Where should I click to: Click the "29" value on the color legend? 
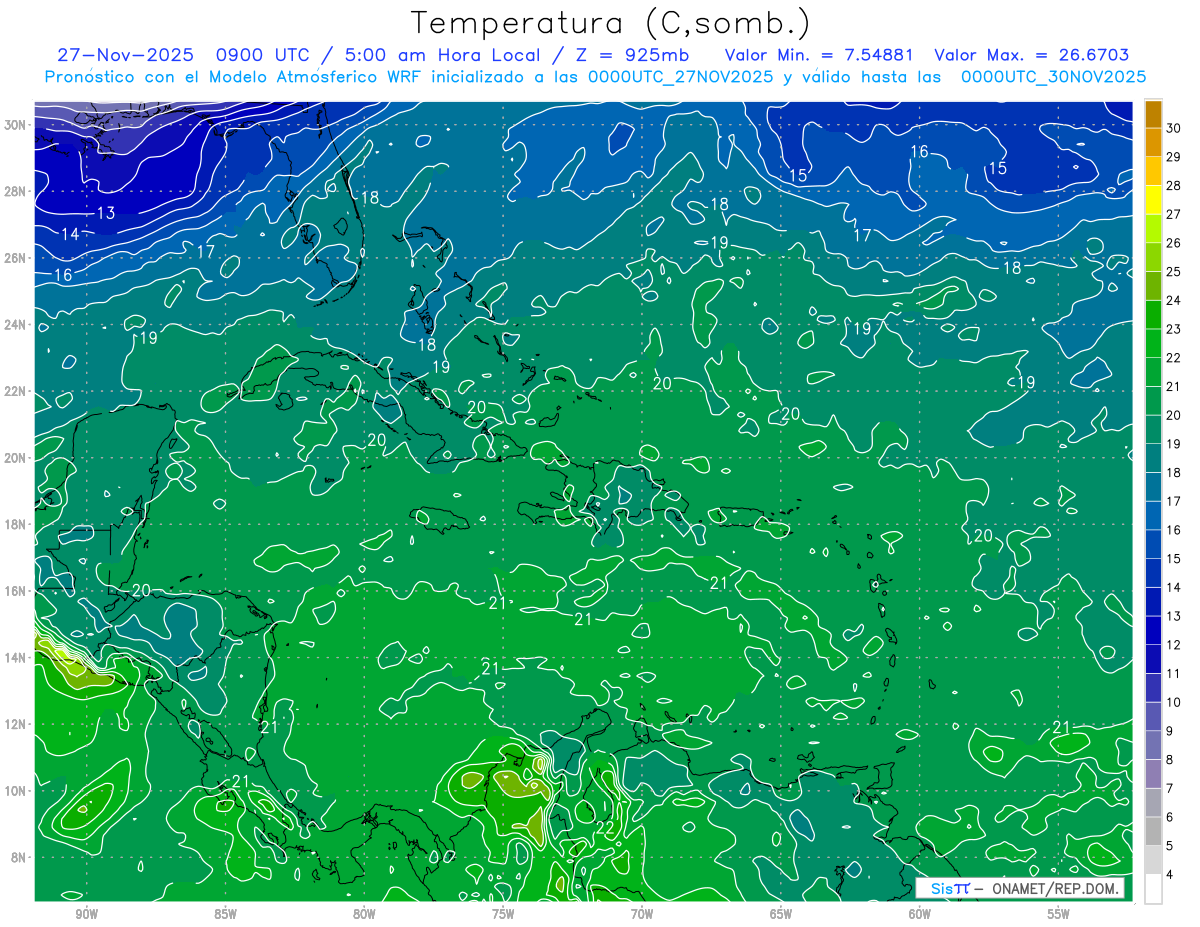(x=1174, y=157)
